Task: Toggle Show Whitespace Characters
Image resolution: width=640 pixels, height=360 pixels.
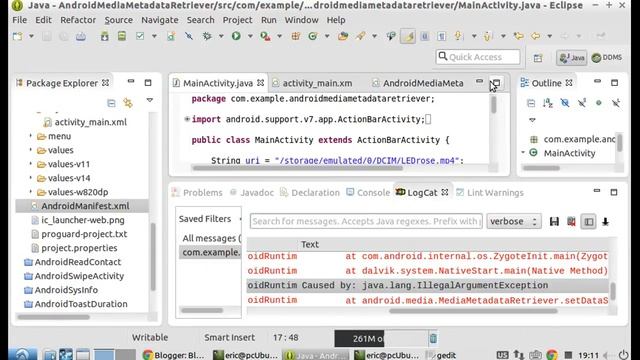Action: (x=441, y=36)
